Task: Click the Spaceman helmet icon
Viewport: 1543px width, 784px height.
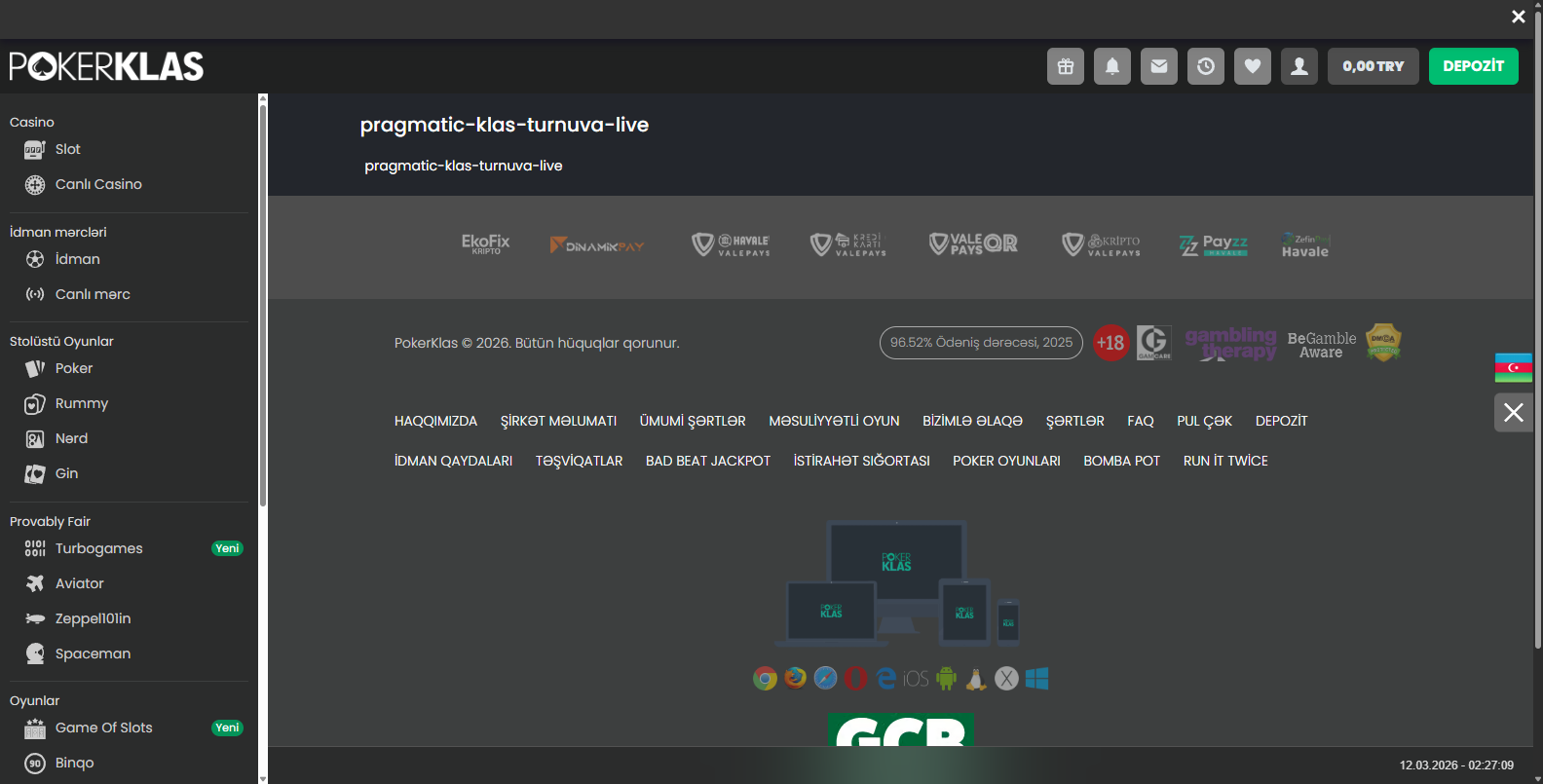Action: coord(35,653)
